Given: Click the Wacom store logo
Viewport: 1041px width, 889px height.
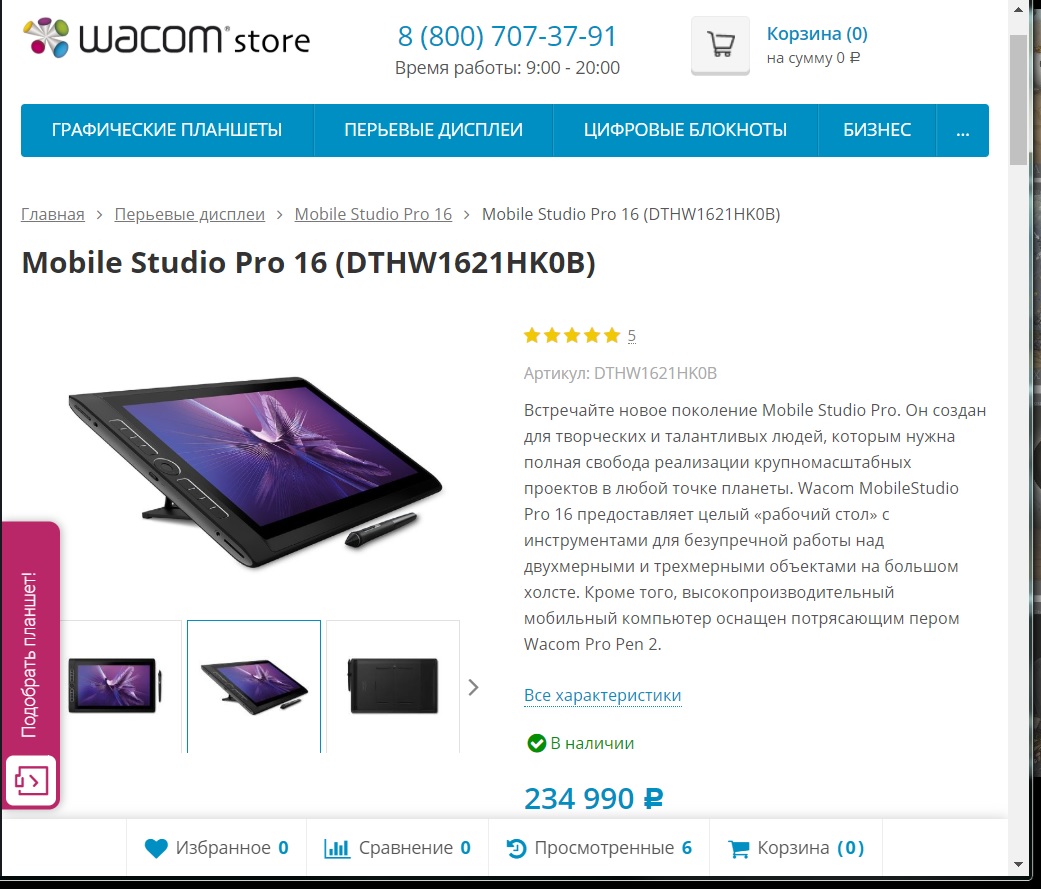Looking at the screenshot, I should 167,38.
